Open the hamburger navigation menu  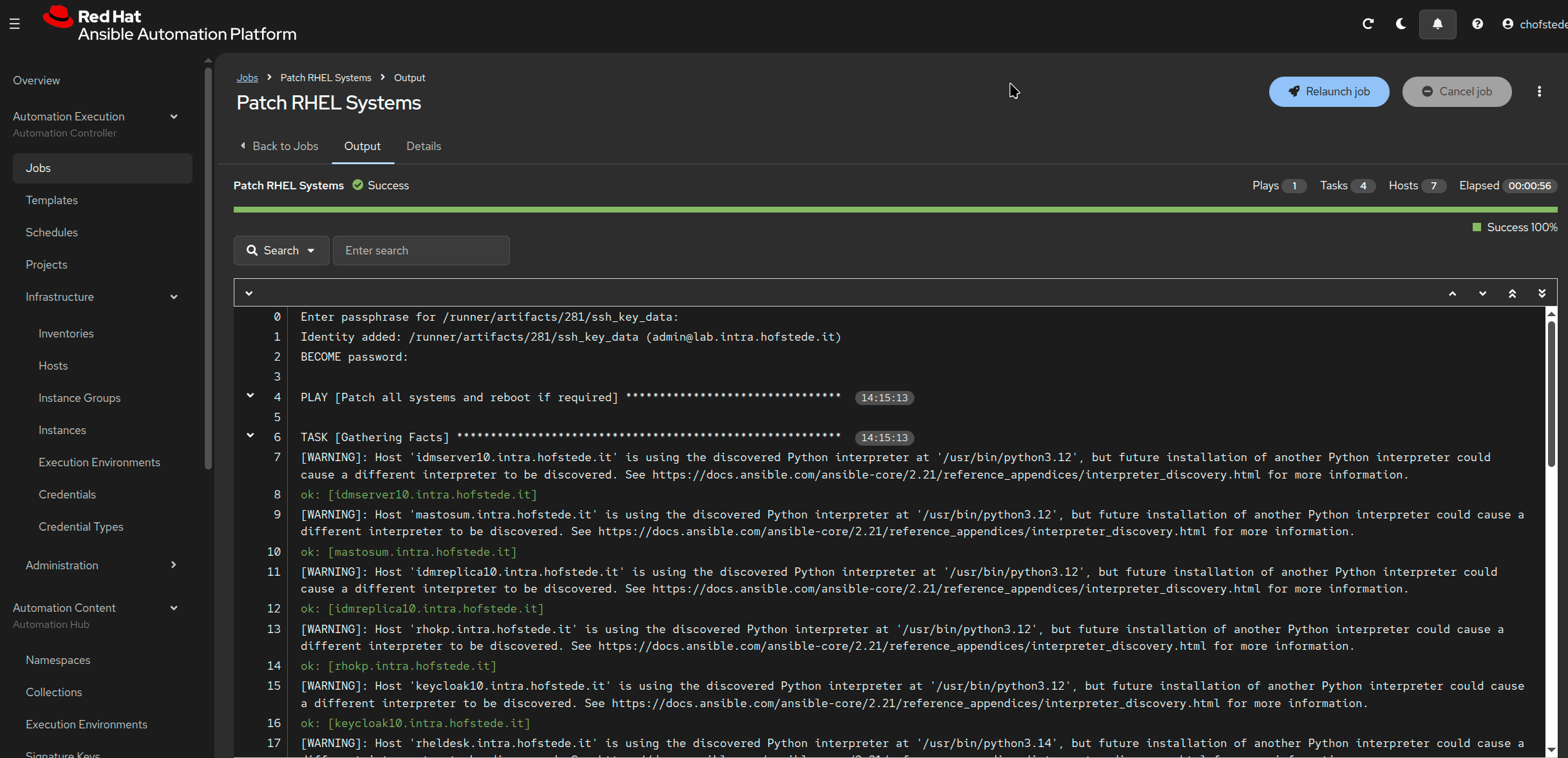[15, 24]
